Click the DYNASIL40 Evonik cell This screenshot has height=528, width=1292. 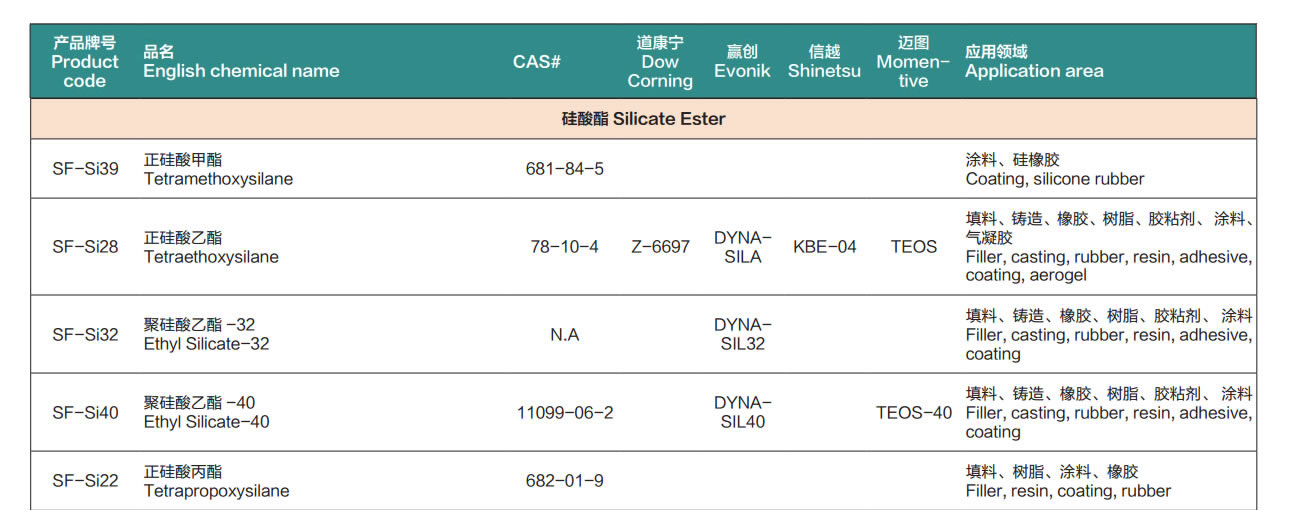pos(742,413)
